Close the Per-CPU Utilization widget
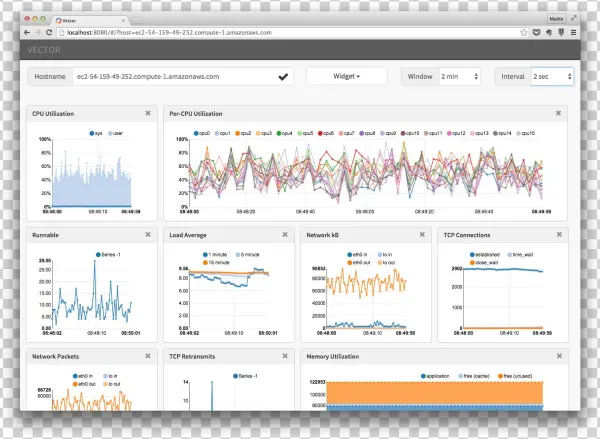The width and height of the screenshot is (600, 439). (x=558, y=113)
